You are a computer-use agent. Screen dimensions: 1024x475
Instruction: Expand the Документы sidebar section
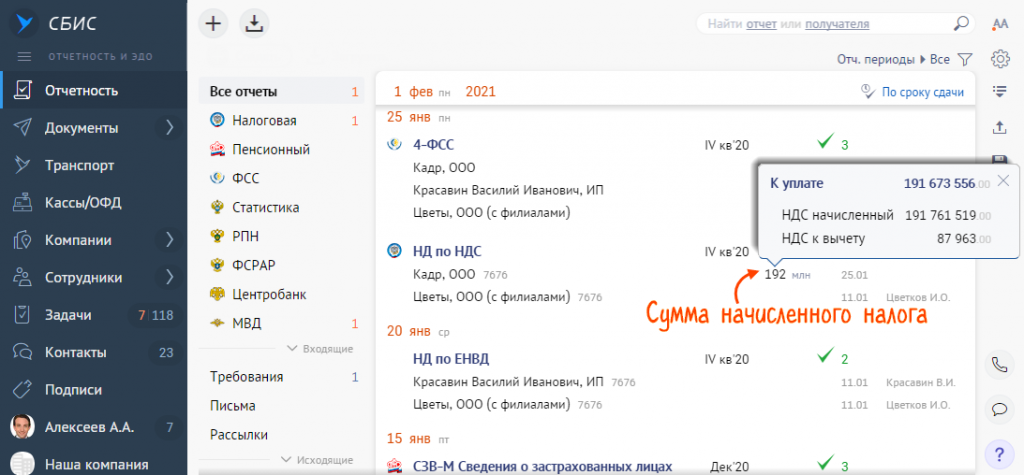(x=169, y=128)
